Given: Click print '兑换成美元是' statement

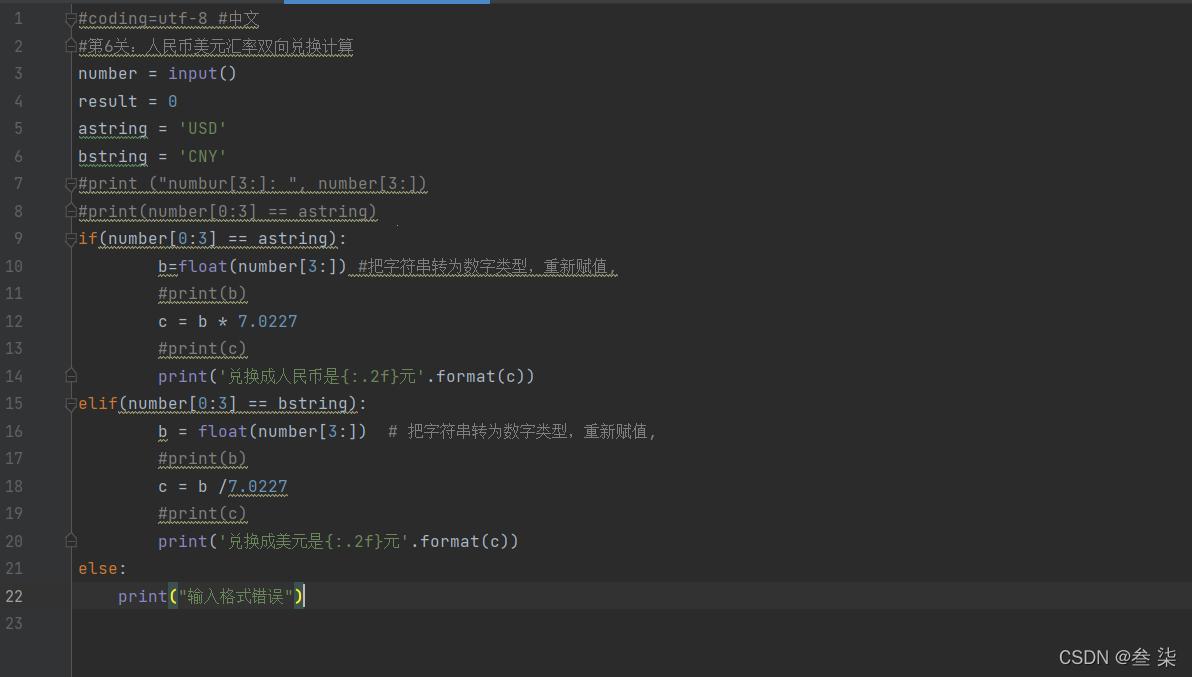Looking at the screenshot, I should pos(338,541).
